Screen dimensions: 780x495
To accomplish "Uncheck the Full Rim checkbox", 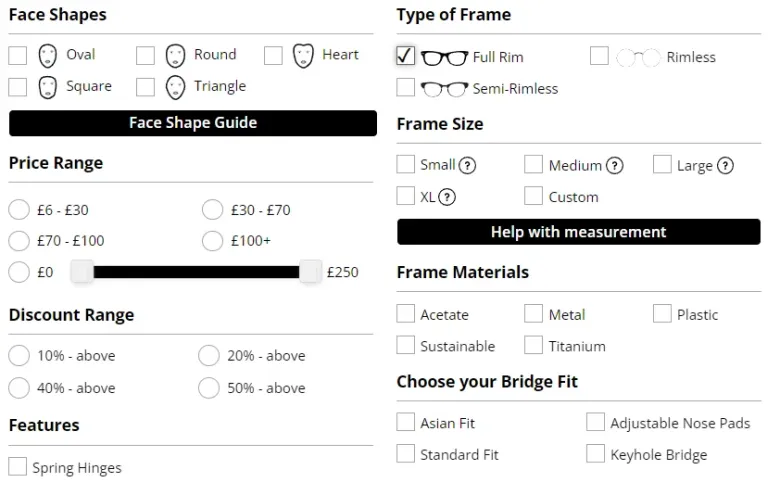I will point(405,56).
